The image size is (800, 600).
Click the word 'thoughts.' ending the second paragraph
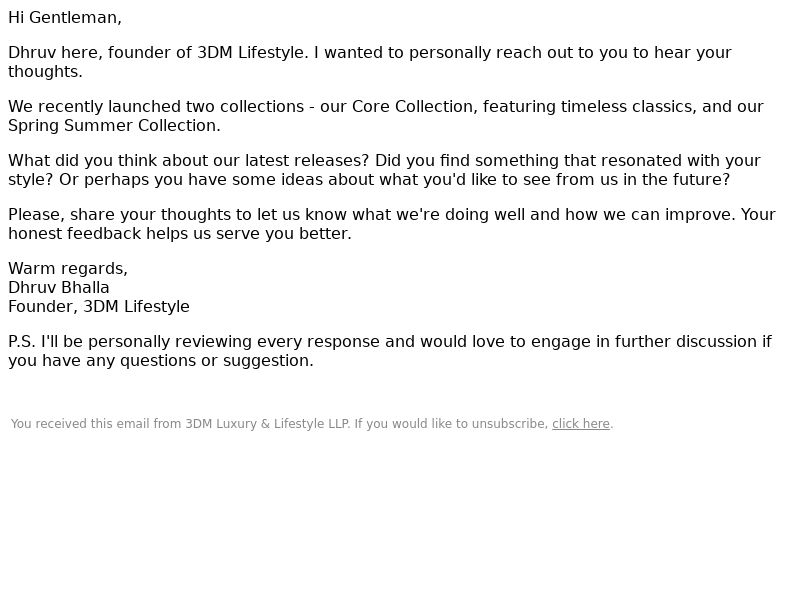[45, 71]
